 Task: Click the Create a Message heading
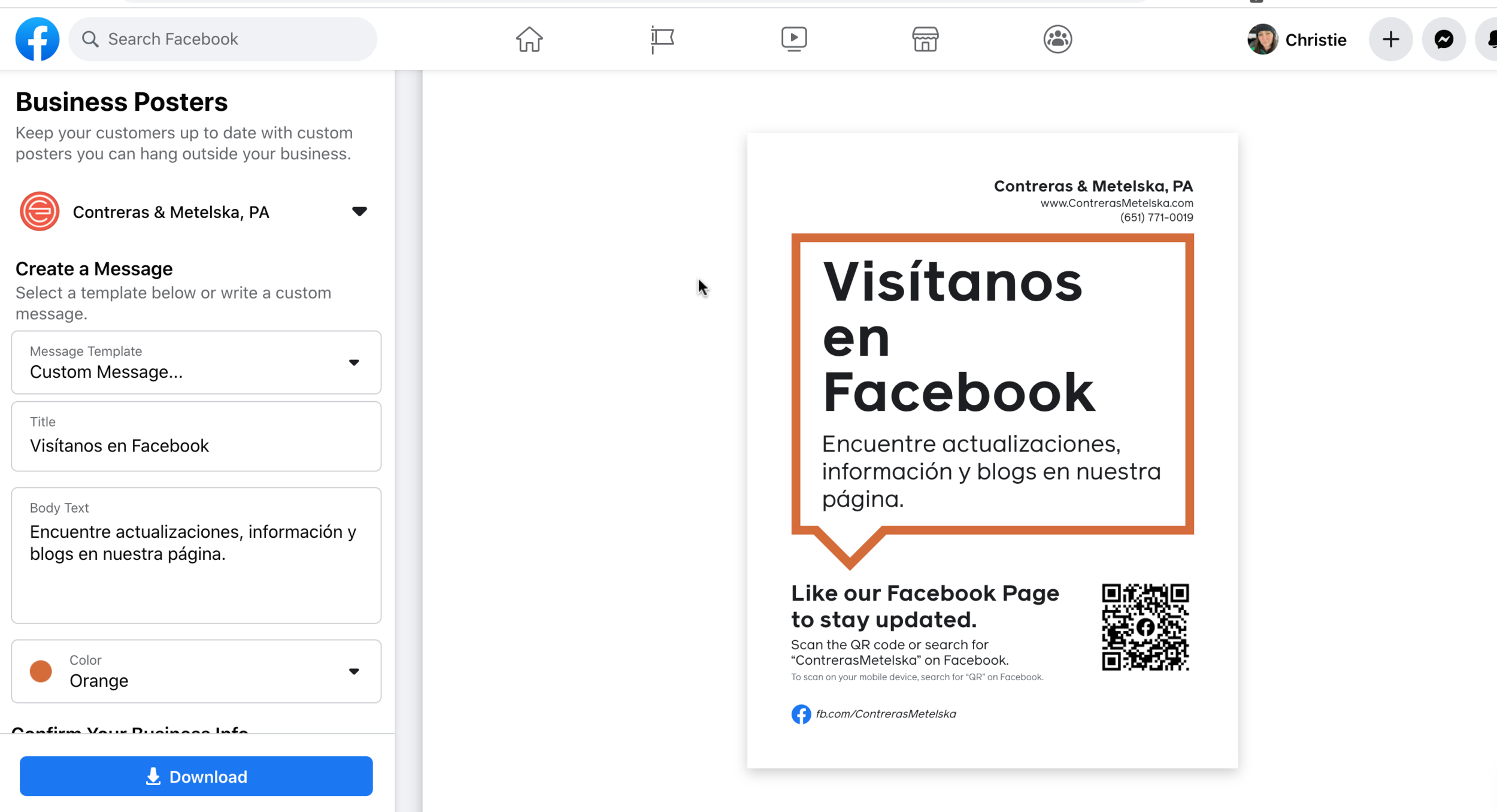point(94,269)
